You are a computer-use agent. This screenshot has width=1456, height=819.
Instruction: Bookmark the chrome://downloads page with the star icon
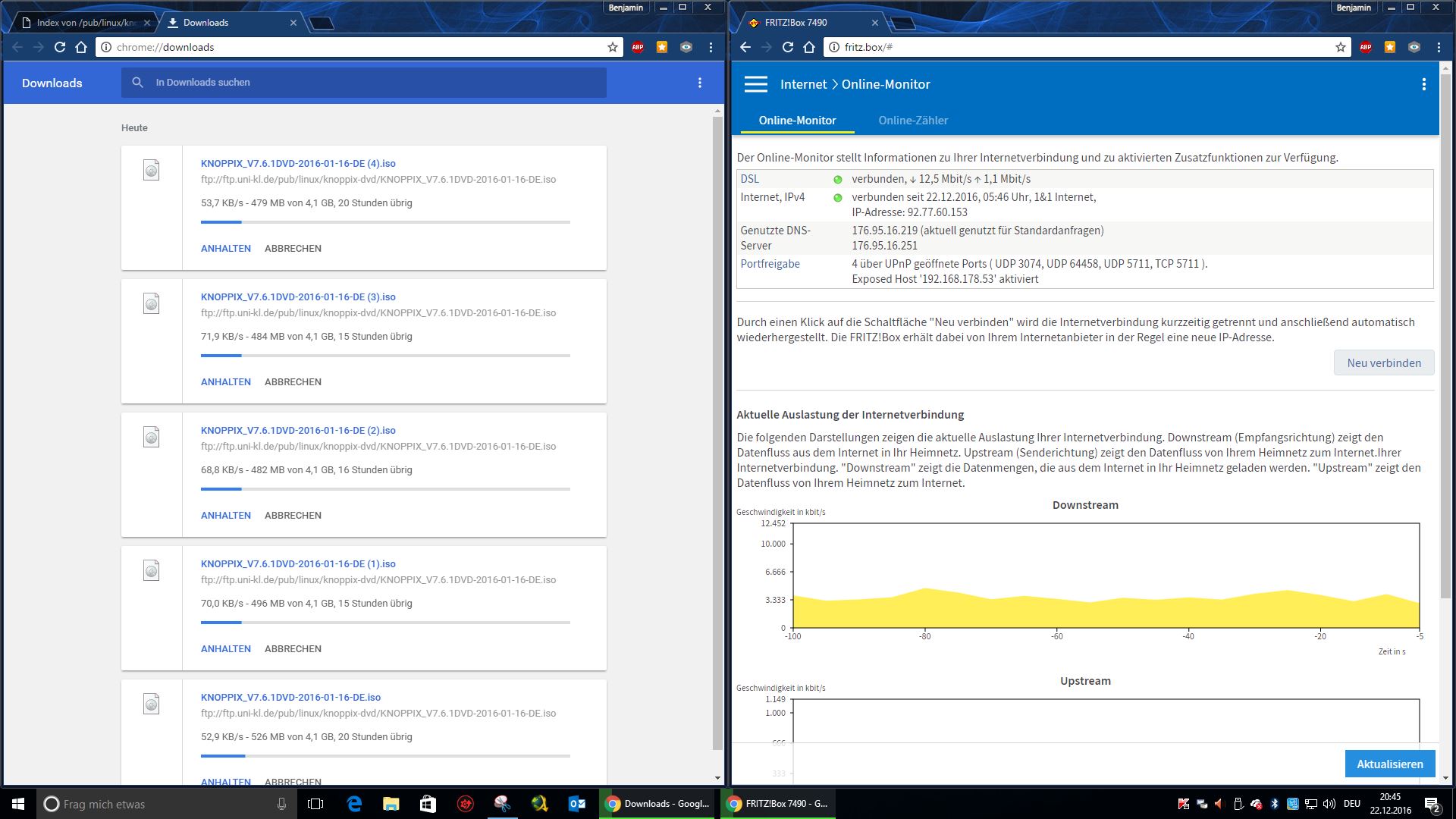coord(613,47)
